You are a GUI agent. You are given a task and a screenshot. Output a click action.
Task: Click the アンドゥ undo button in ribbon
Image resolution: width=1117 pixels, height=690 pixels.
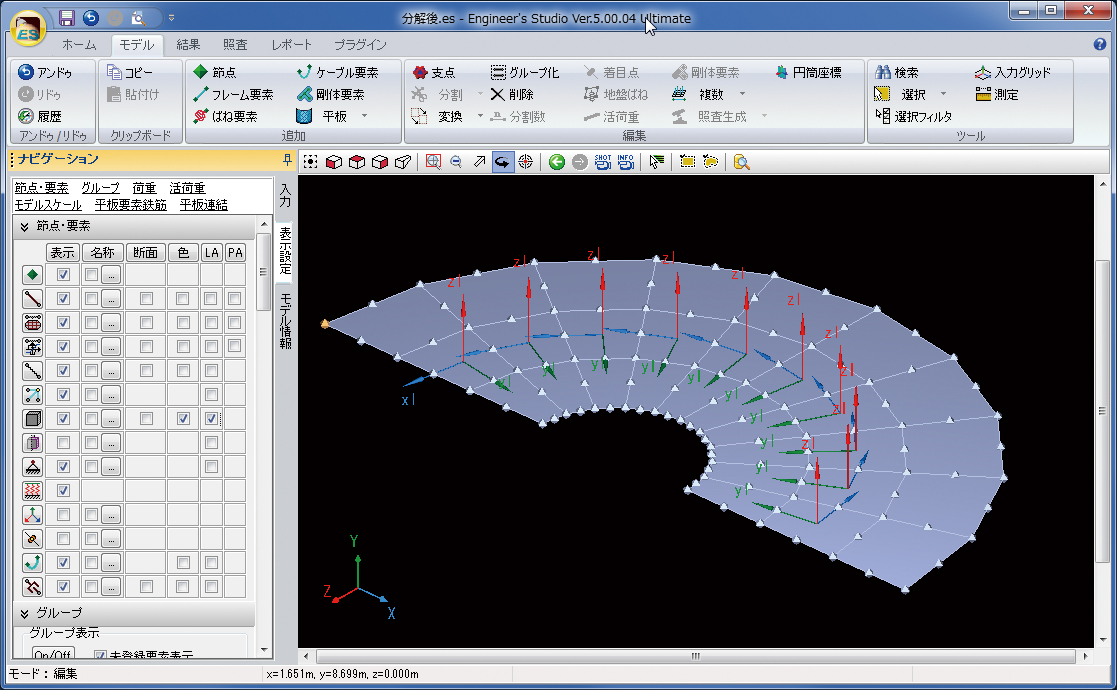click(46, 72)
